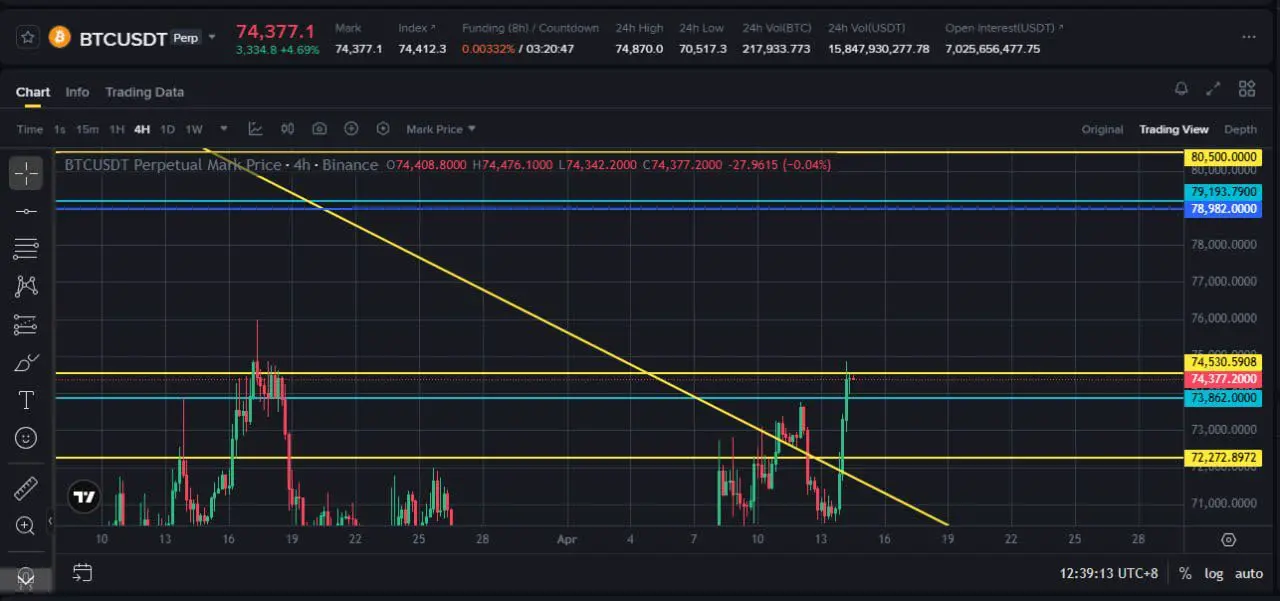Click the 72,272.8972 yellow price label
Screen dimensions: 1280x601
pos(1224,458)
